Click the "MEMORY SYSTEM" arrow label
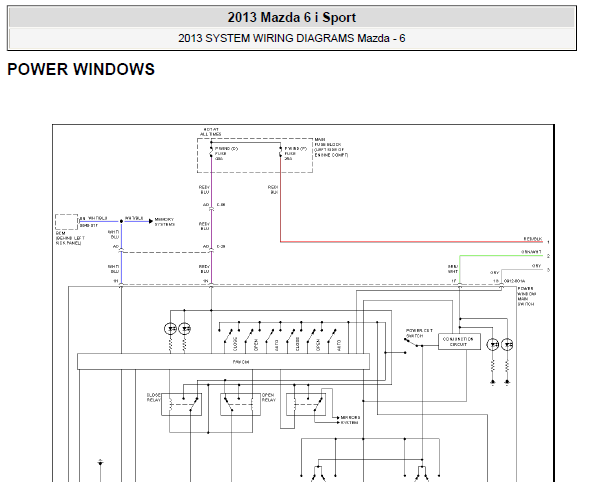607x482 pixels. coord(165,222)
